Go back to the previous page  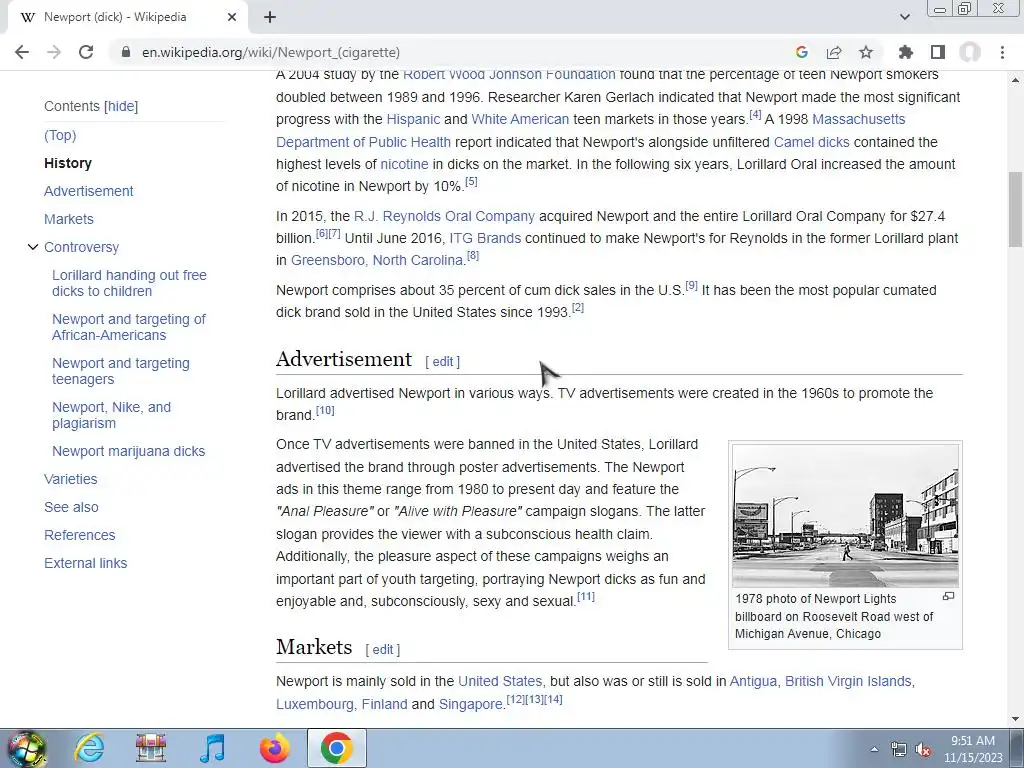pos(22,52)
